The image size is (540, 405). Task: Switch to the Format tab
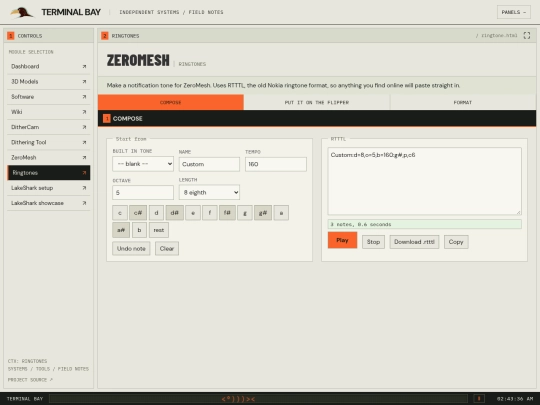pyautogui.click(x=463, y=102)
